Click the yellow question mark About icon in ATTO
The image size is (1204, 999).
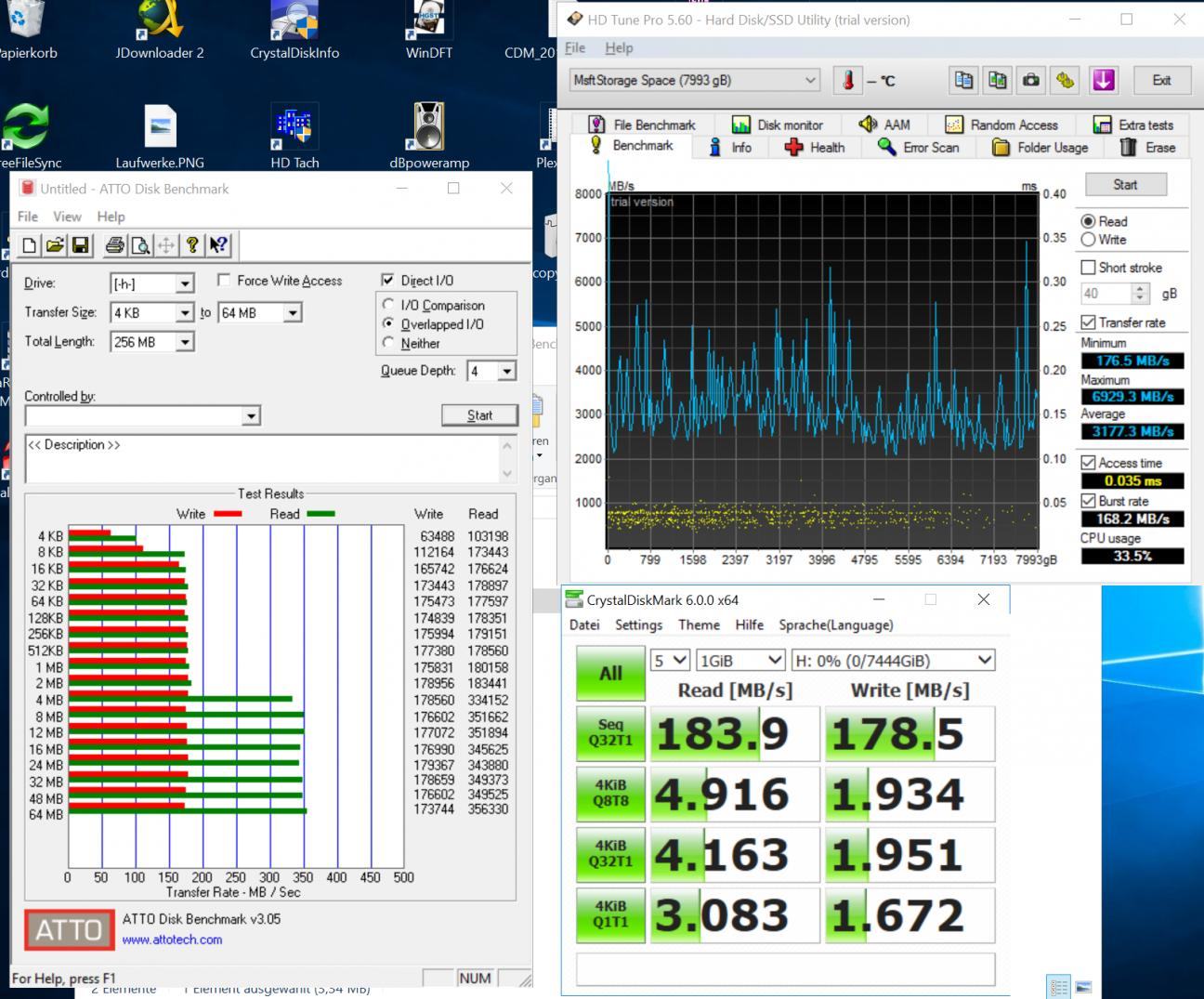pos(192,245)
